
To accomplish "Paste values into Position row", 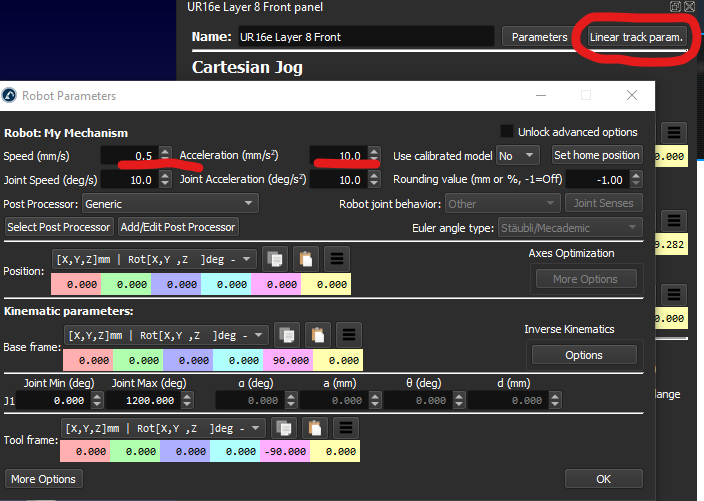I will pyautogui.click(x=305, y=259).
